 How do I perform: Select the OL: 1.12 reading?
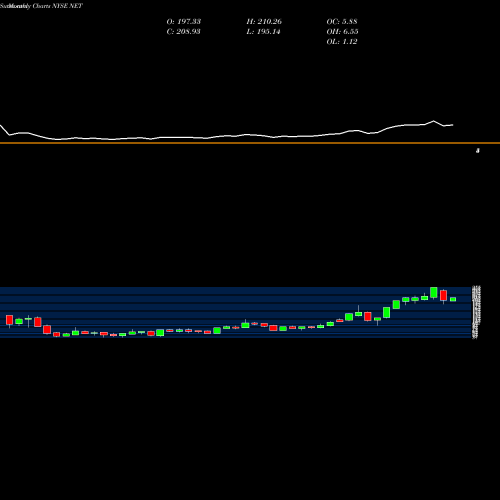[342, 42]
